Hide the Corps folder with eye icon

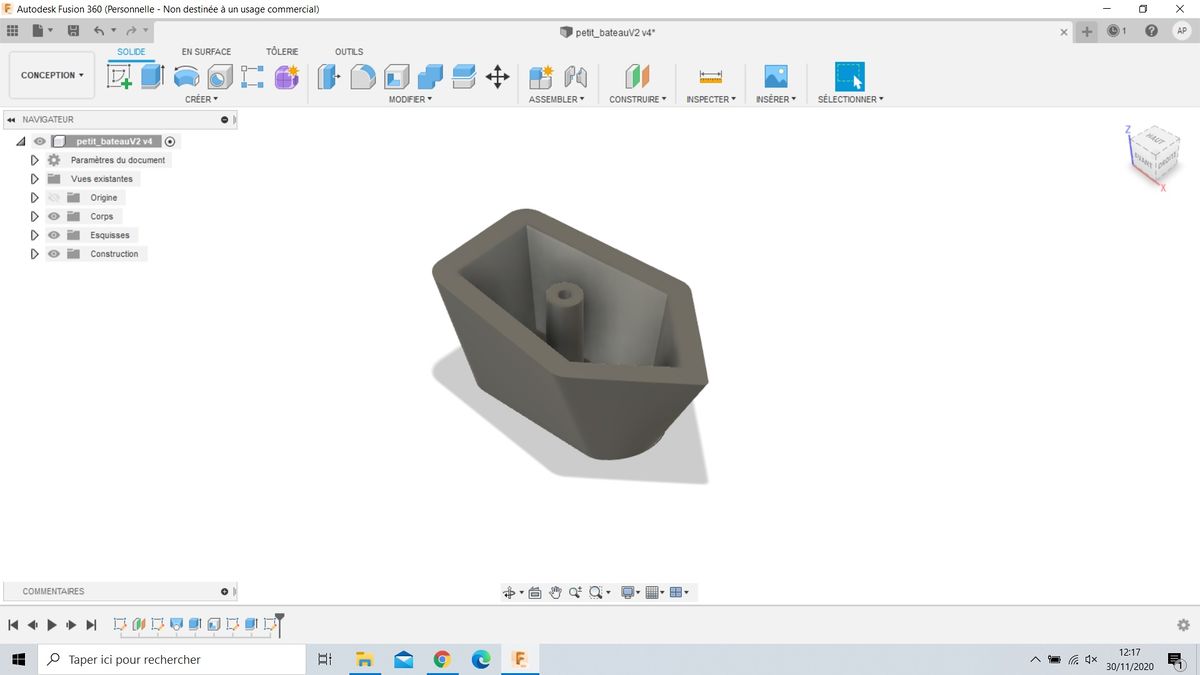pyautogui.click(x=54, y=216)
